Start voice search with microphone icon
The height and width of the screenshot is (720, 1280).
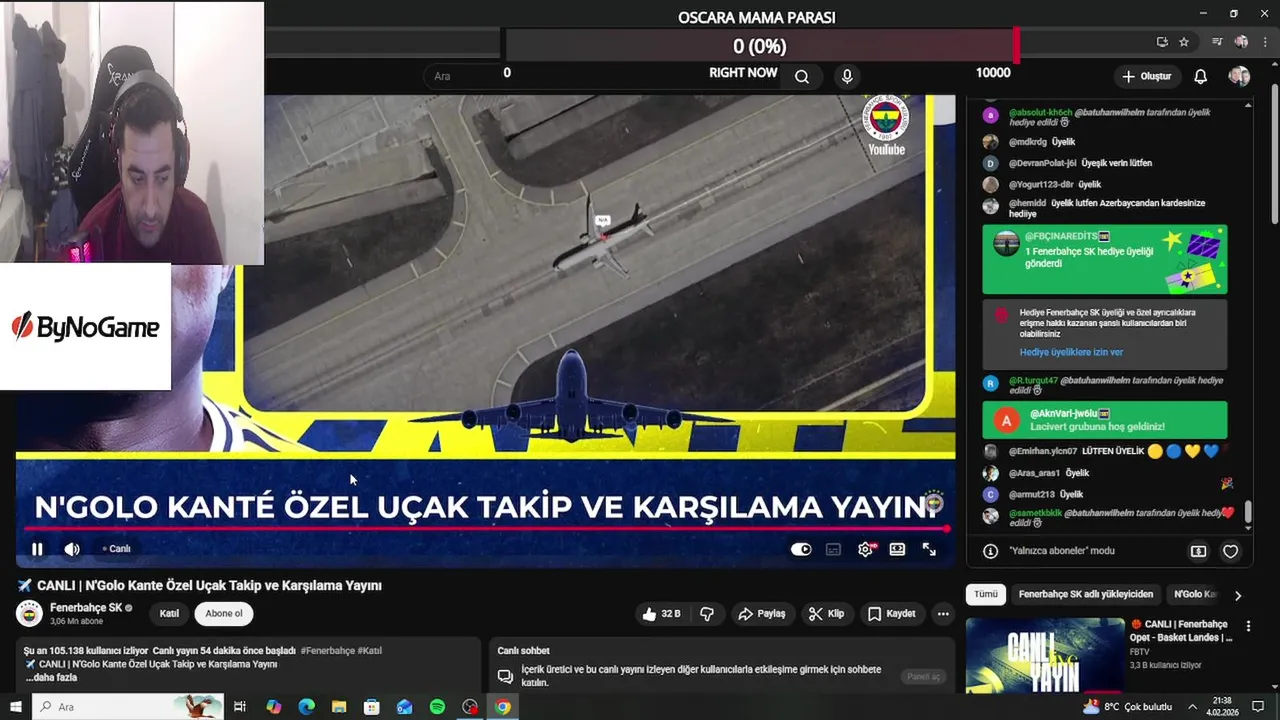[847, 77]
